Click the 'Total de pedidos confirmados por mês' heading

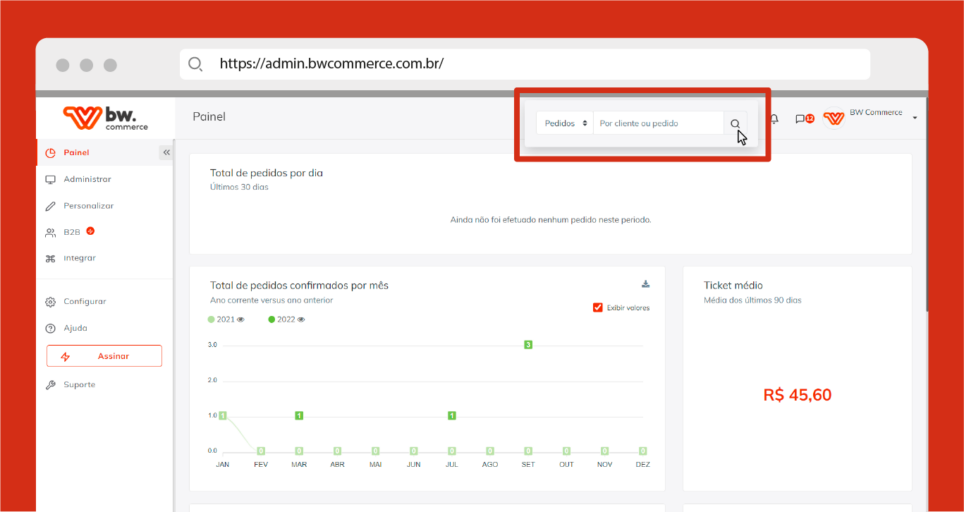point(299,286)
